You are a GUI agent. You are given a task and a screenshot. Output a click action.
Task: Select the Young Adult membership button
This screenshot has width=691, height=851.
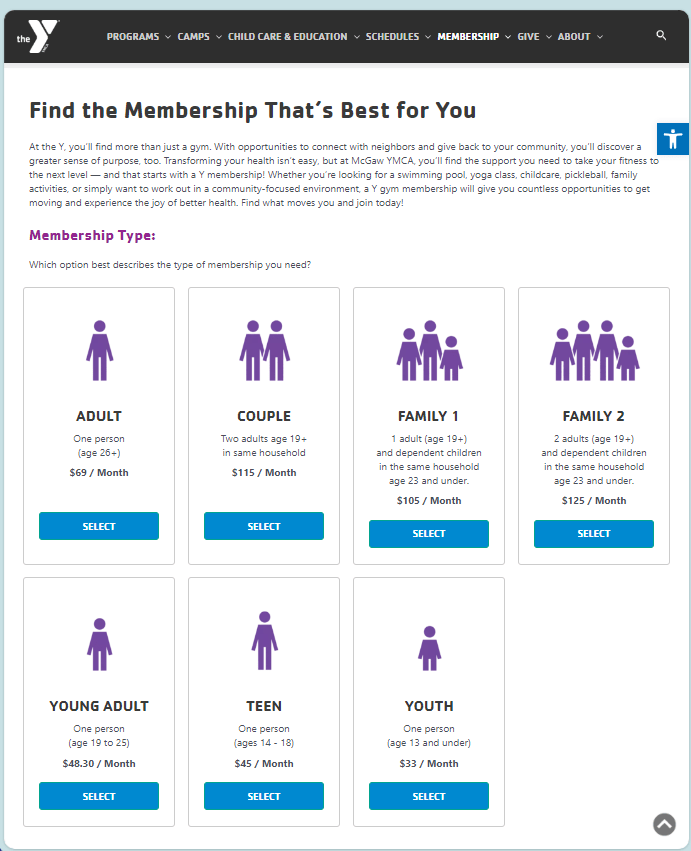click(x=99, y=796)
